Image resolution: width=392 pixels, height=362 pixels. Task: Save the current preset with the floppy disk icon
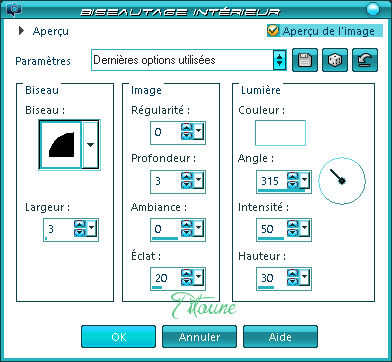305,60
